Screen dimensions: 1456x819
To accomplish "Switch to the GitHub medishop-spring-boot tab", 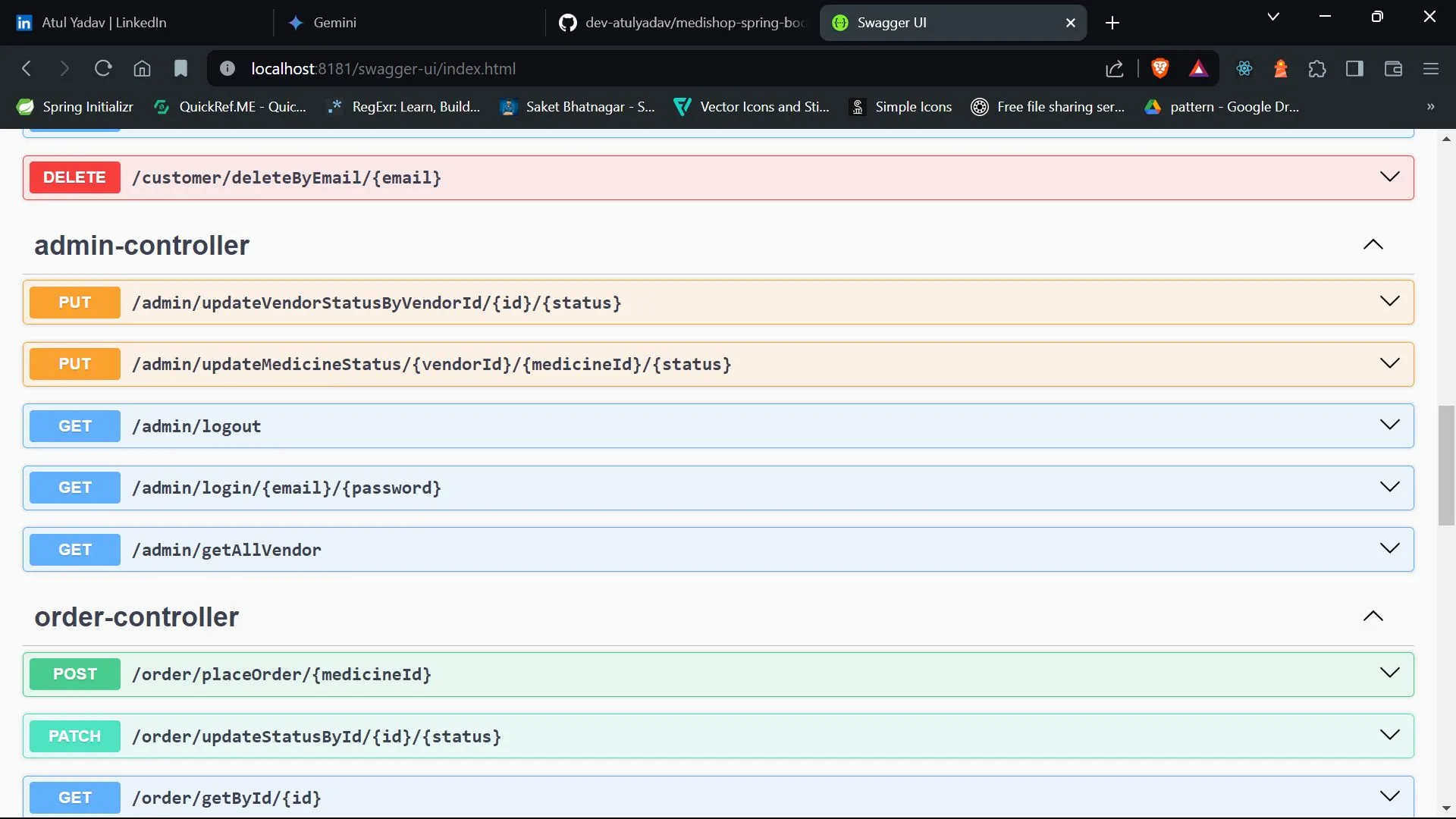I will coord(682,23).
